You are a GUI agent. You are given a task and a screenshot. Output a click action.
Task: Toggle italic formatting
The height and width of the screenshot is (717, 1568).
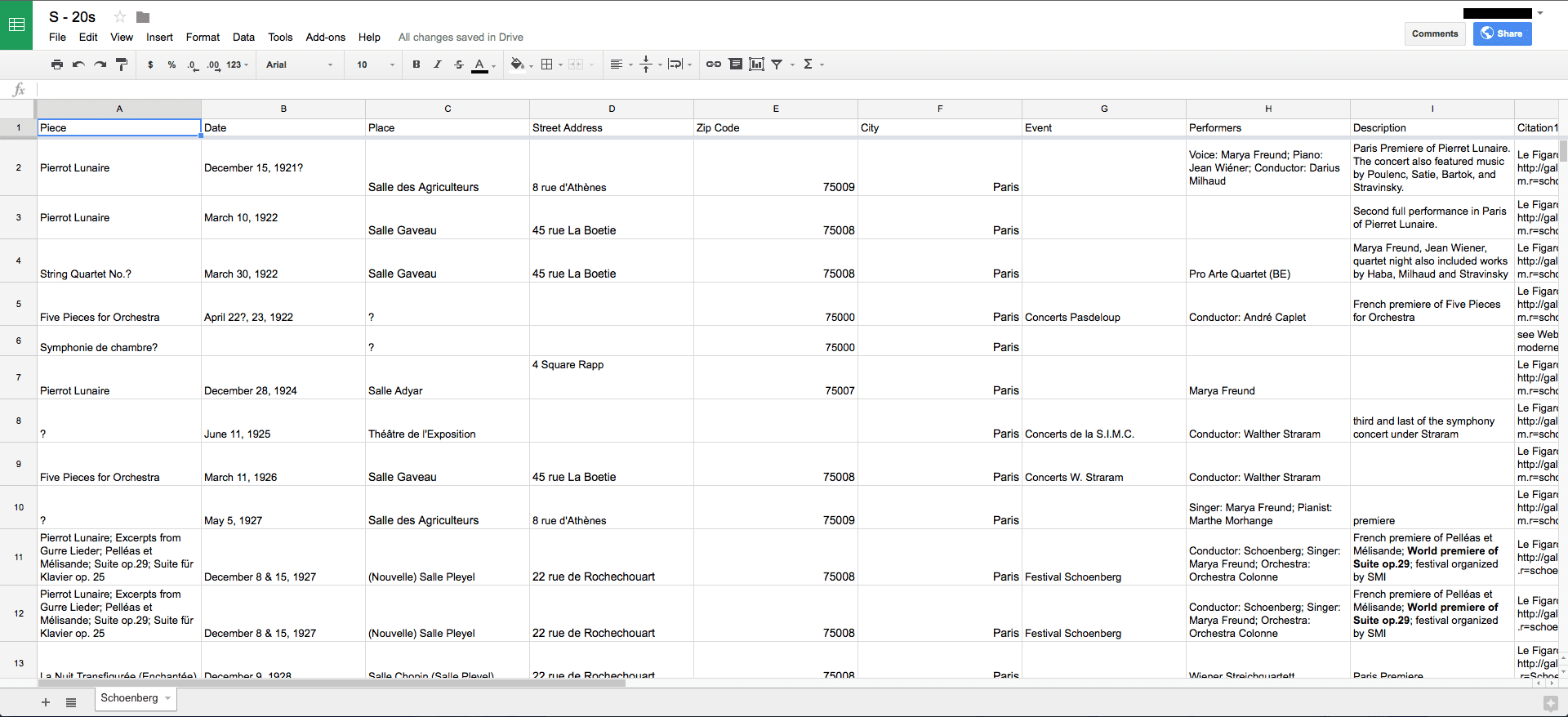pyautogui.click(x=438, y=65)
